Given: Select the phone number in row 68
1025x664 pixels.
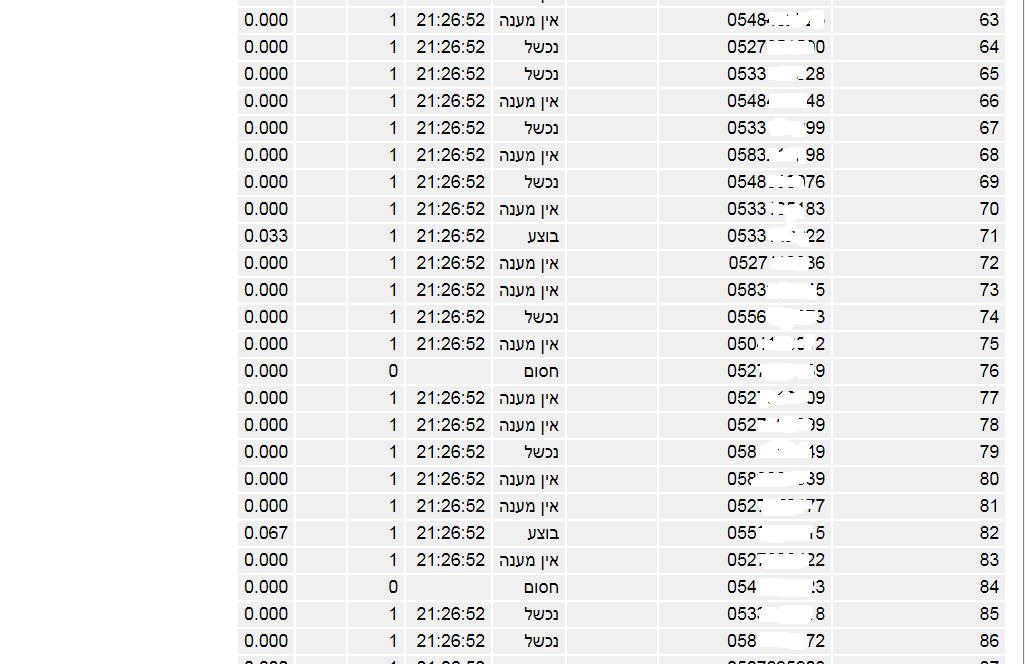Looking at the screenshot, I should pyautogui.click(x=776, y=155).
